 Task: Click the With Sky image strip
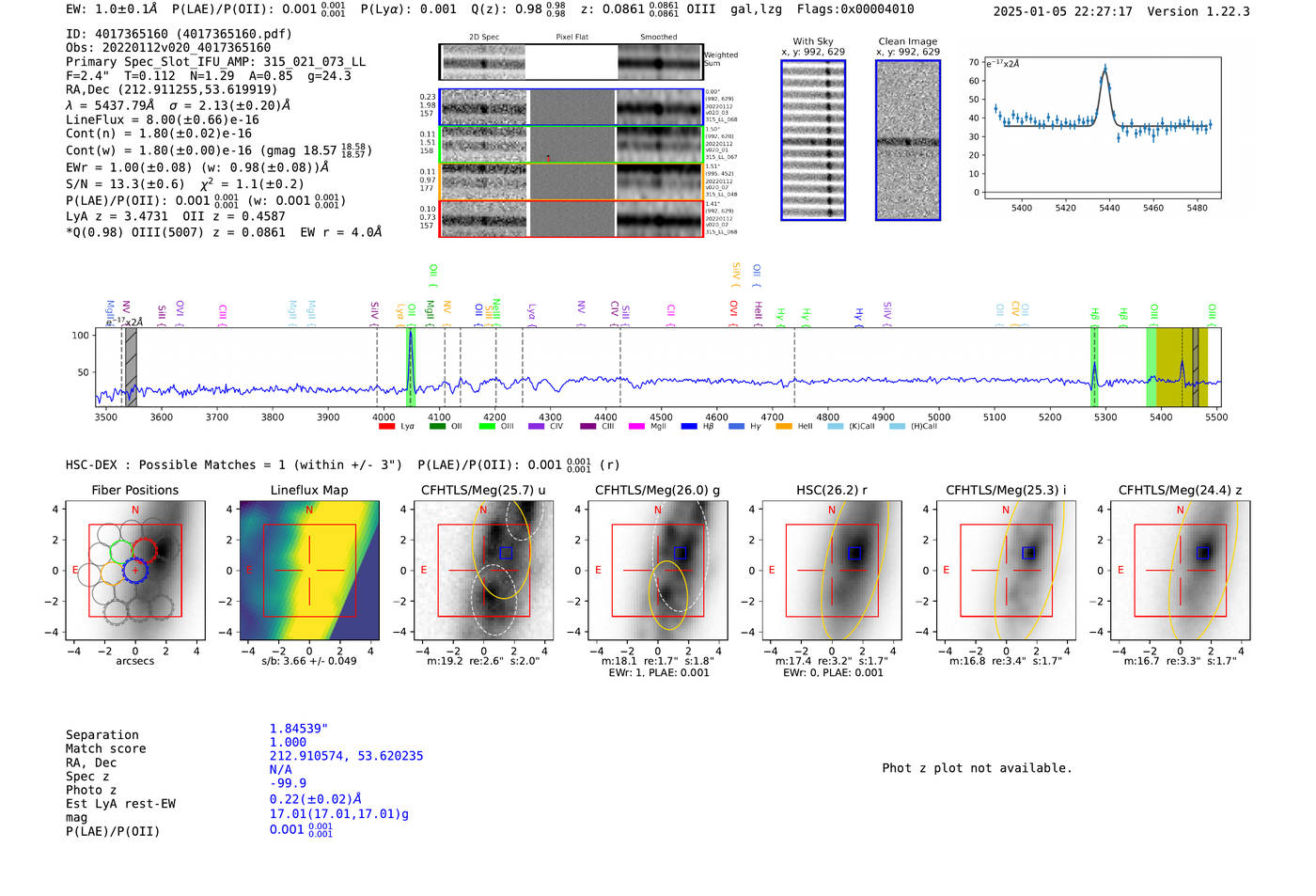pyautogui.click(x=813, y=140)
